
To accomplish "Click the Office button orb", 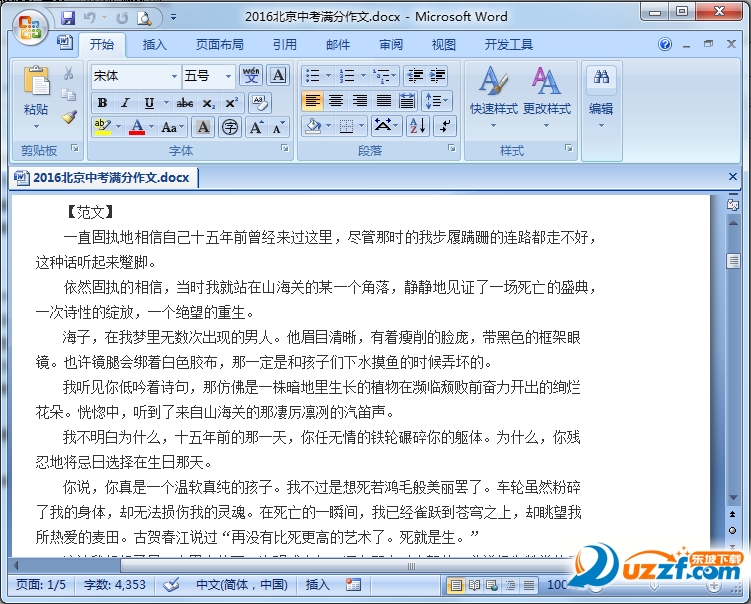I will (30, 27).
